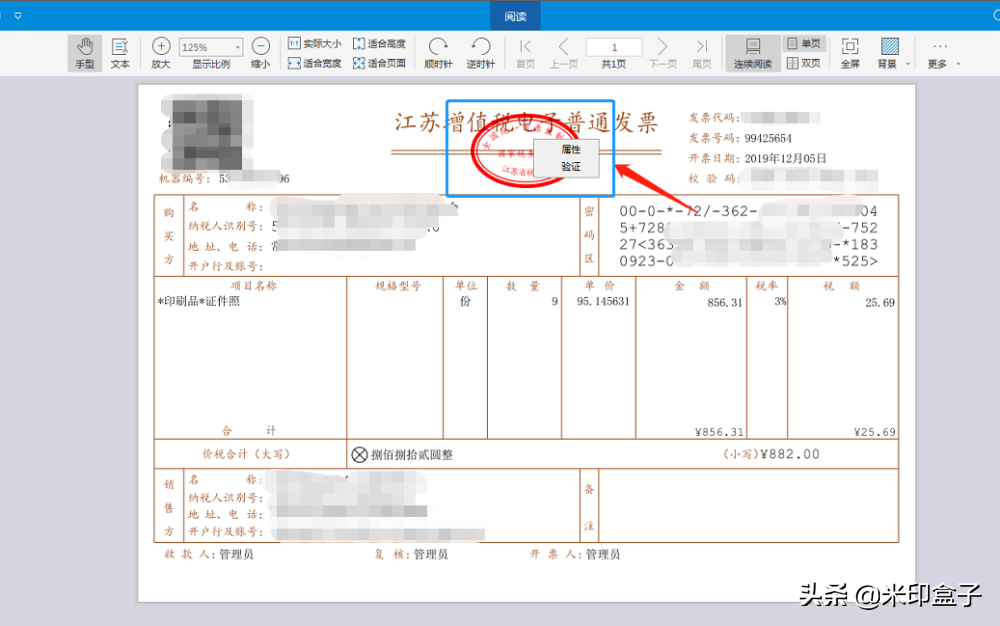
Task: Fit page to height (适合高度)
Action: pyautogui.click(x=379, y=43)
